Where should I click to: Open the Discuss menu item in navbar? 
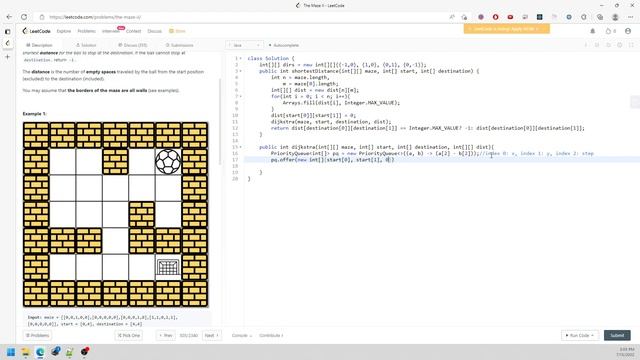point(155,31)
